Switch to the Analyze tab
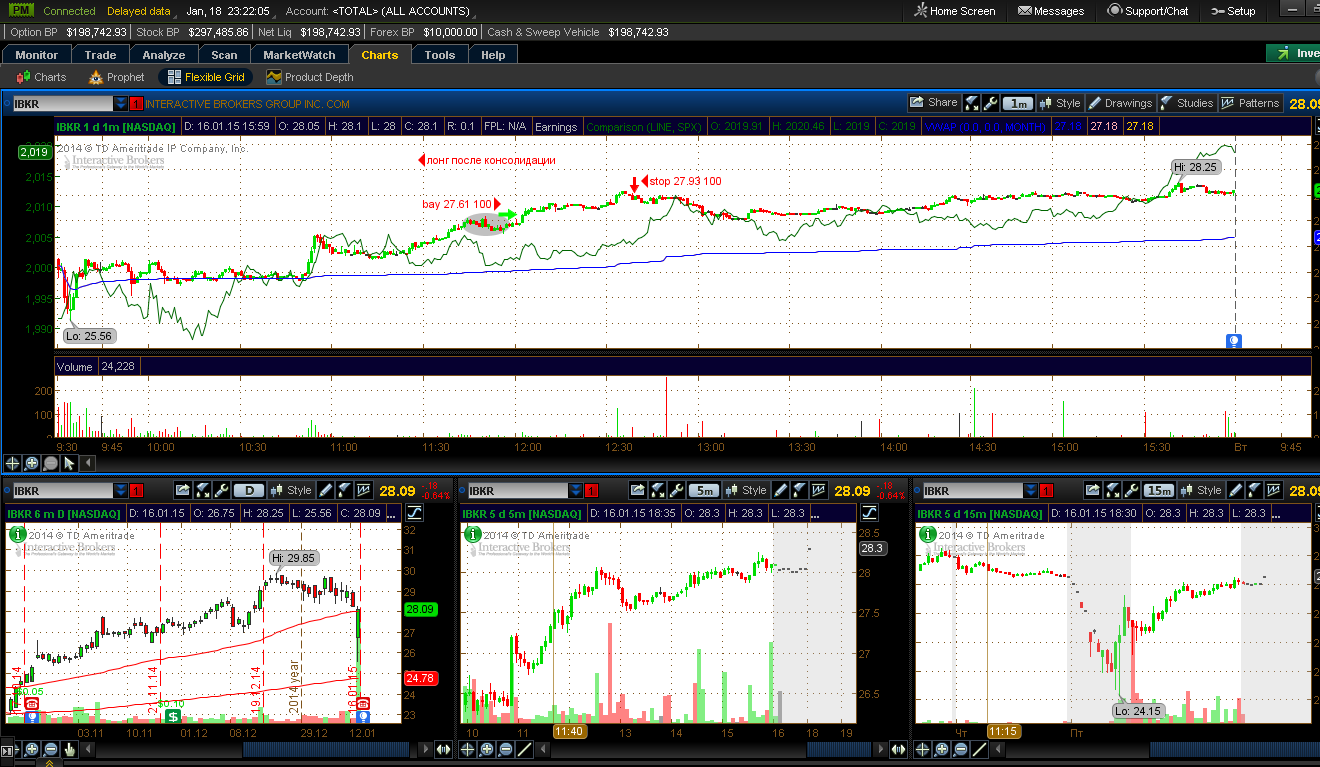This screenshot has height=767, width=1320. 164,55
